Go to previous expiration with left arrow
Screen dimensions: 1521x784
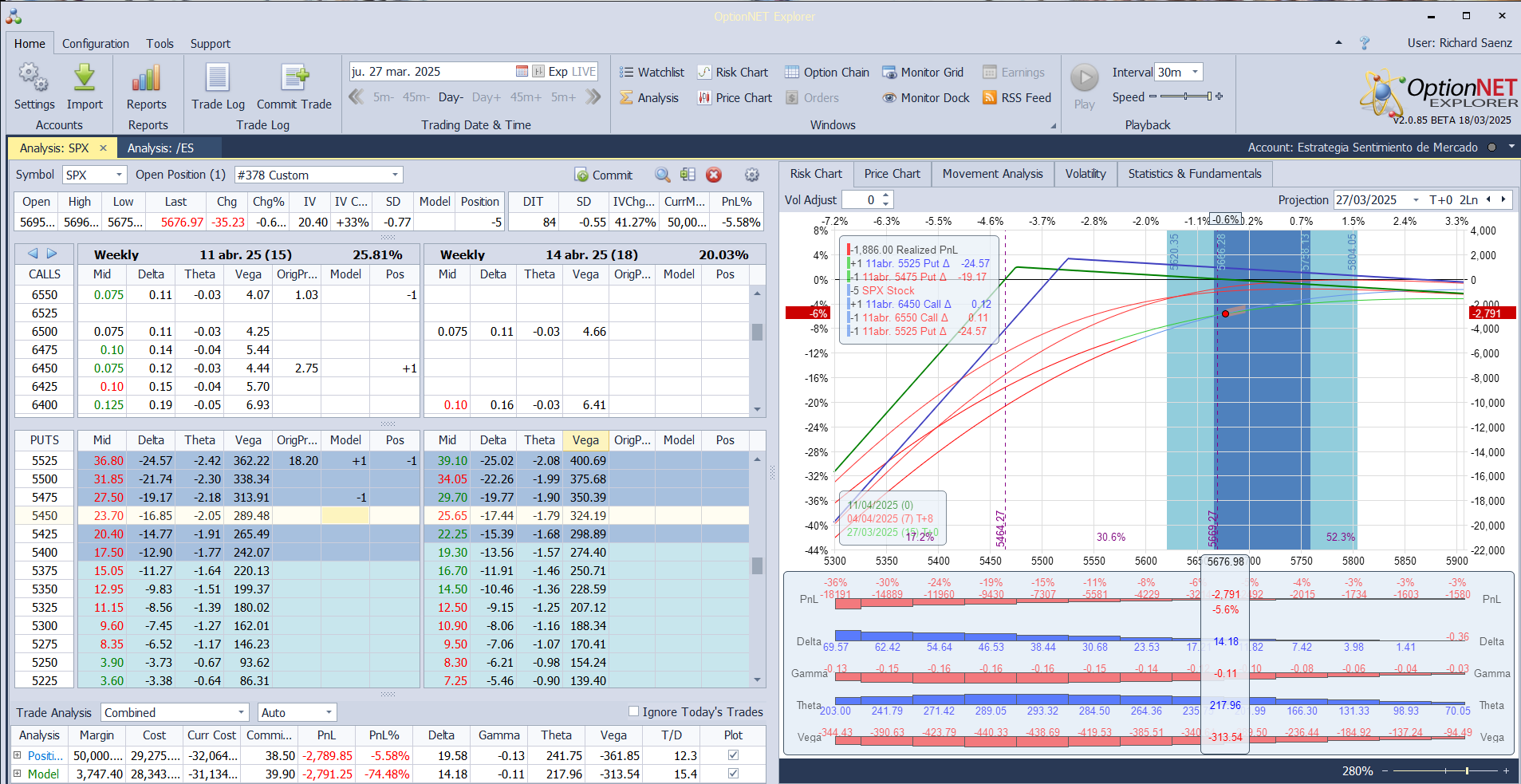(33, 254)
